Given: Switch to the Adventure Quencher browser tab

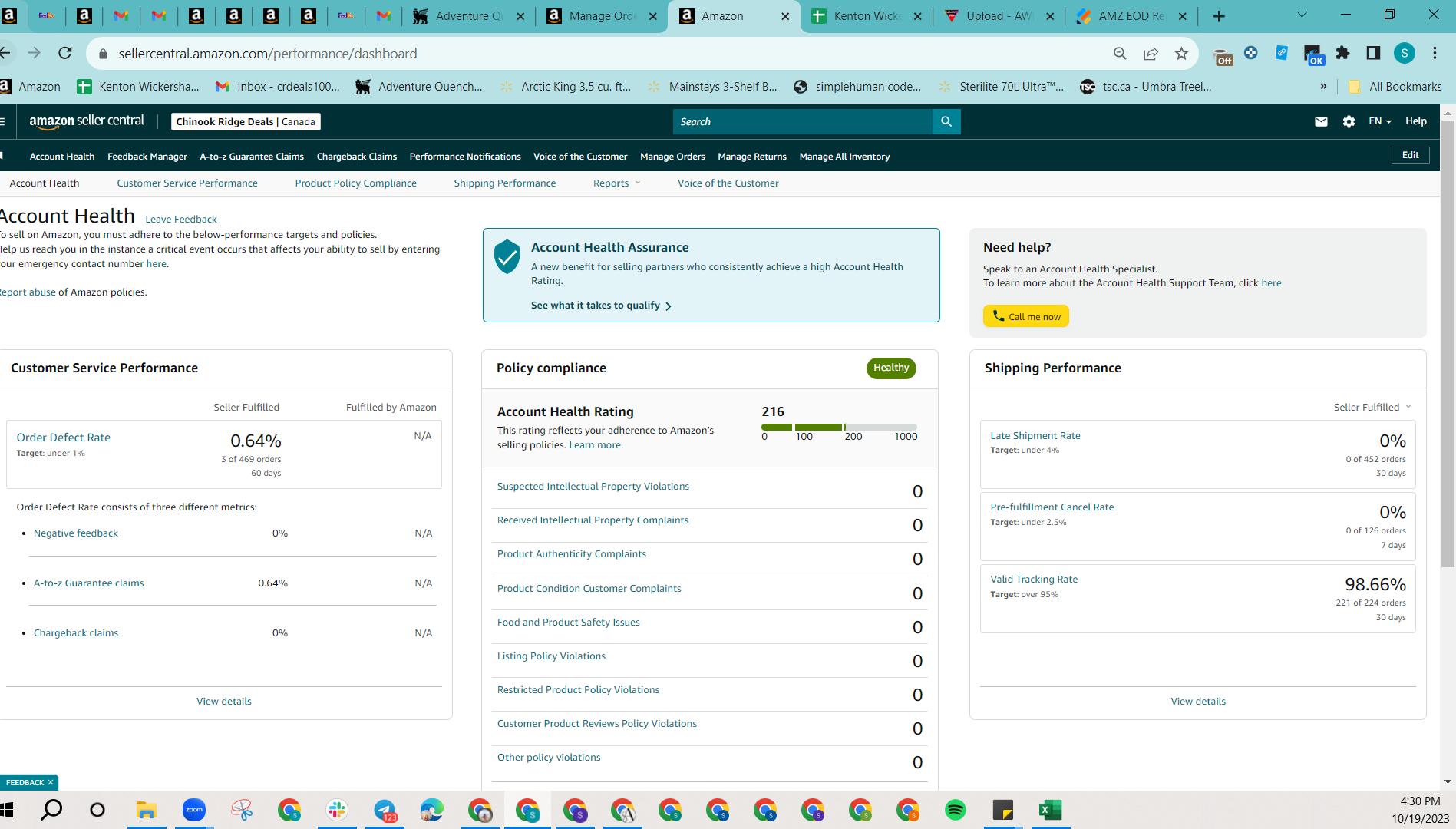Looking at the screenshot, I should (468, 16).
